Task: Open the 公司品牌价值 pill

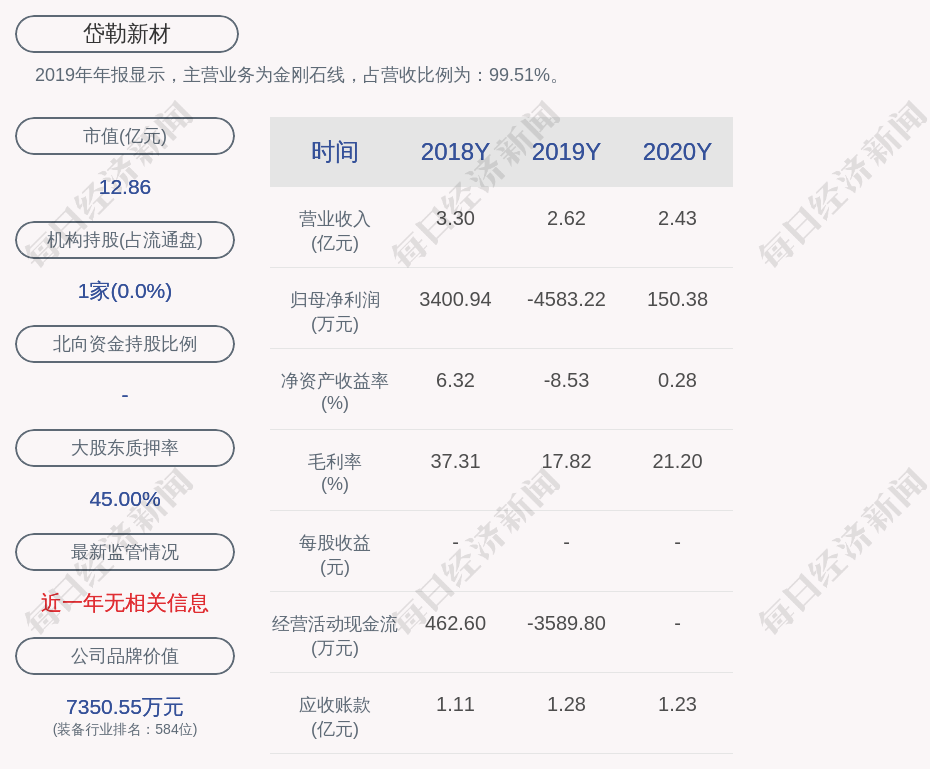Action: point(125,656)
